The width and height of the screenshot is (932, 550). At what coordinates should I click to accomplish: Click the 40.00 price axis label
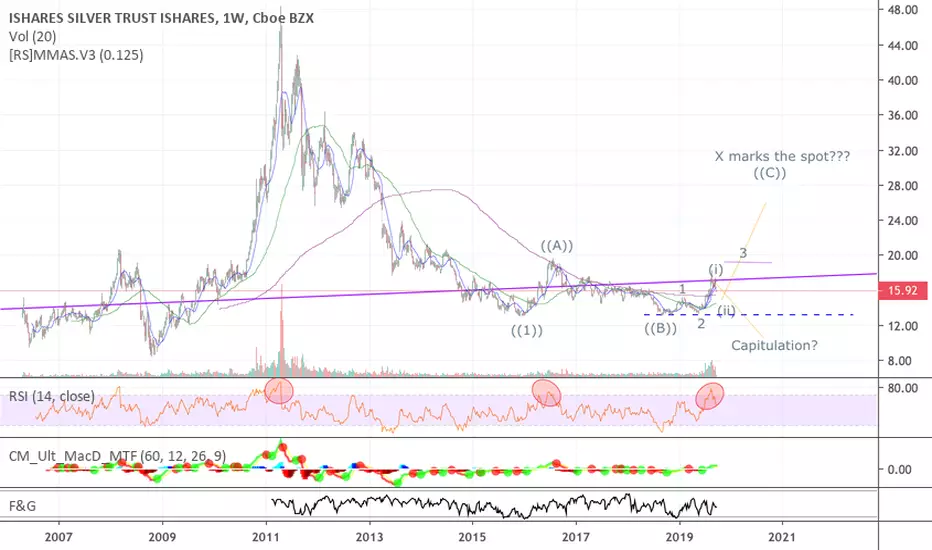[902, 80]
